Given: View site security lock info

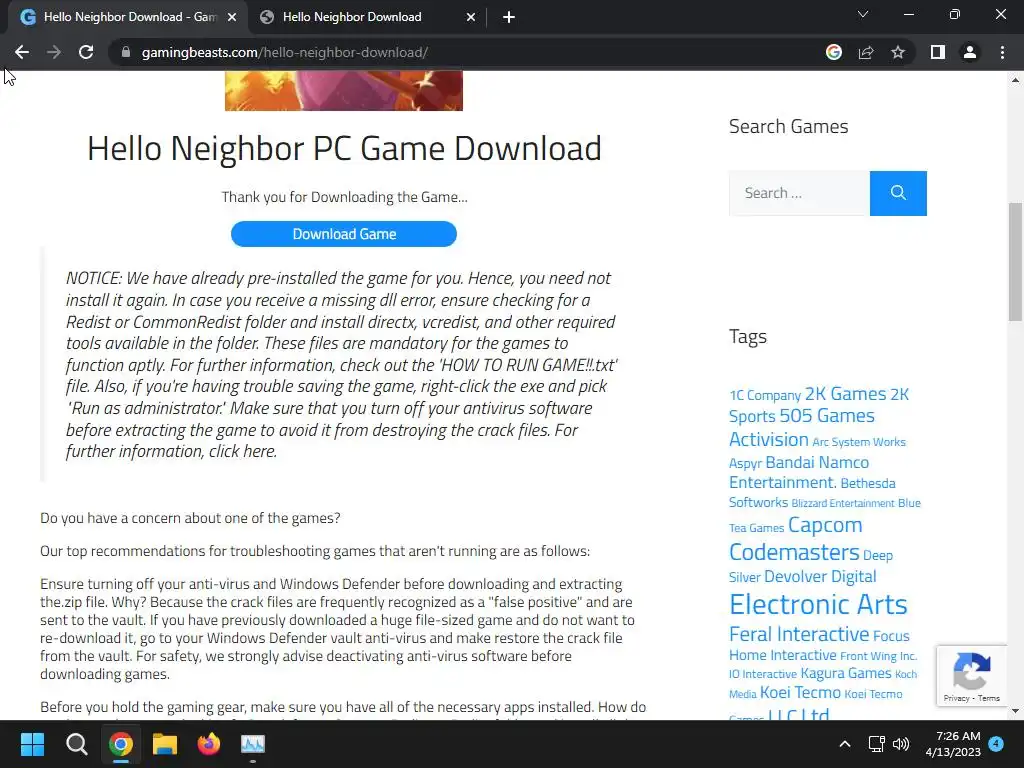Looking at the screenshot, I should click(126, 52).
